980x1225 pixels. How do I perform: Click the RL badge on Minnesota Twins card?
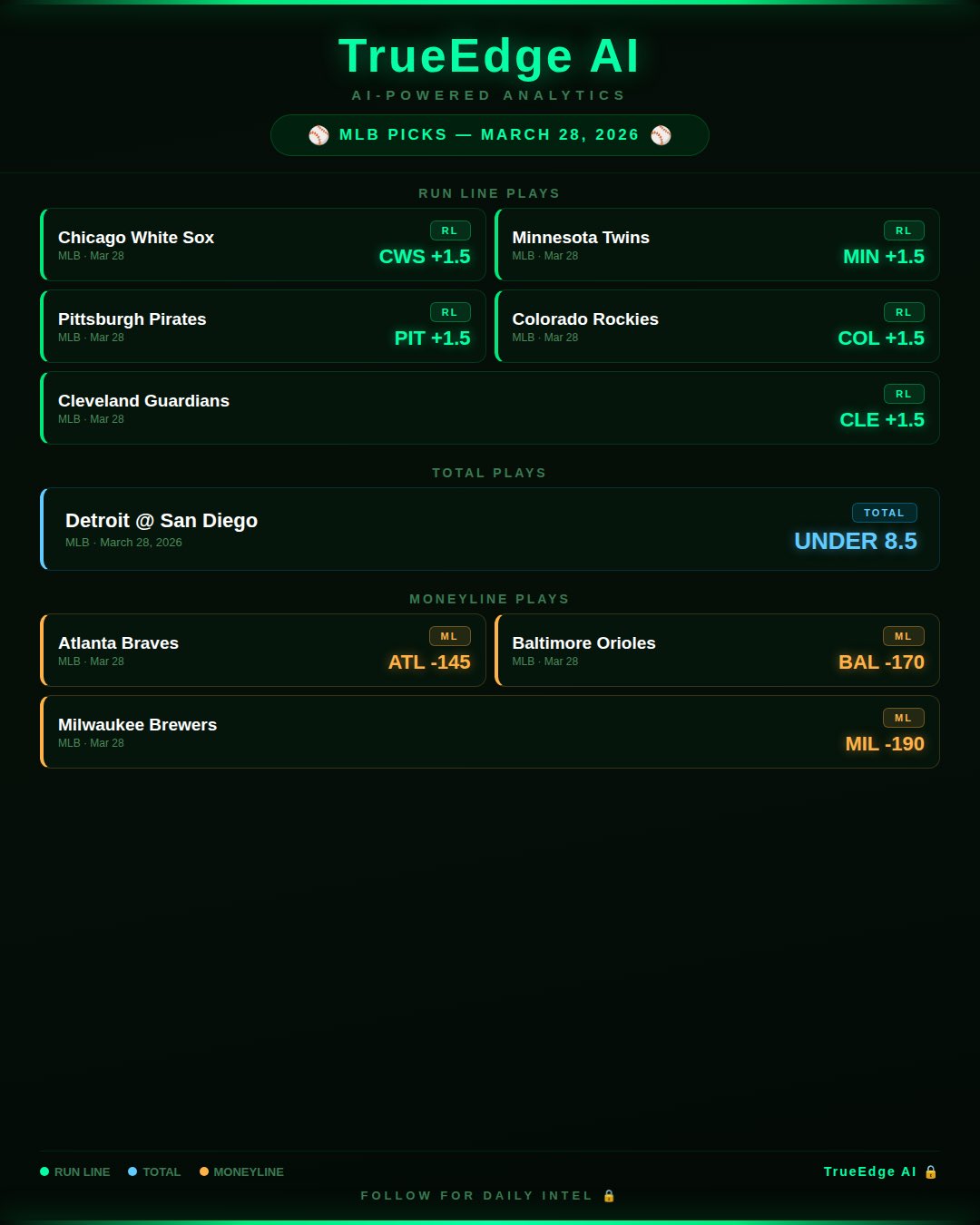point(904,230)
